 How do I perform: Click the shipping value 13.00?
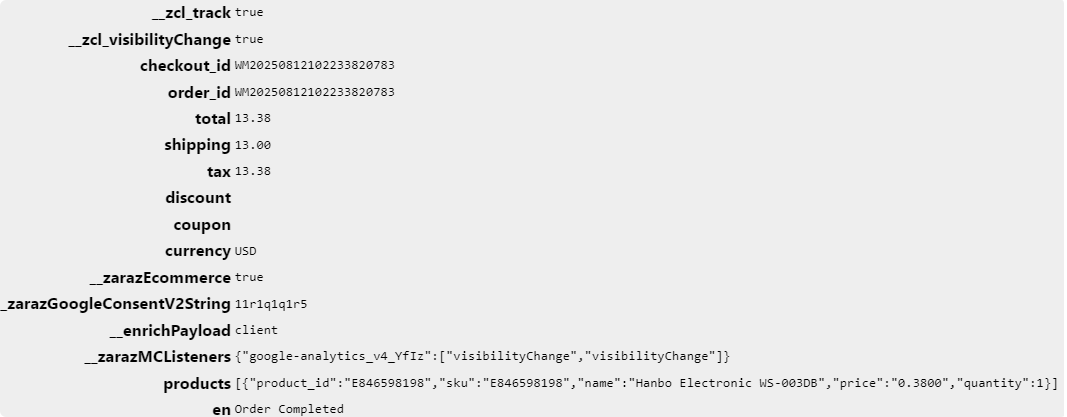point(252,145)
